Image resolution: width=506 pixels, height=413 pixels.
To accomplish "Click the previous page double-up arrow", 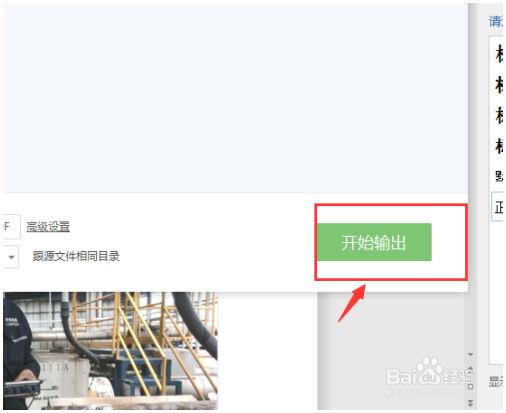I will click(471, 370).
